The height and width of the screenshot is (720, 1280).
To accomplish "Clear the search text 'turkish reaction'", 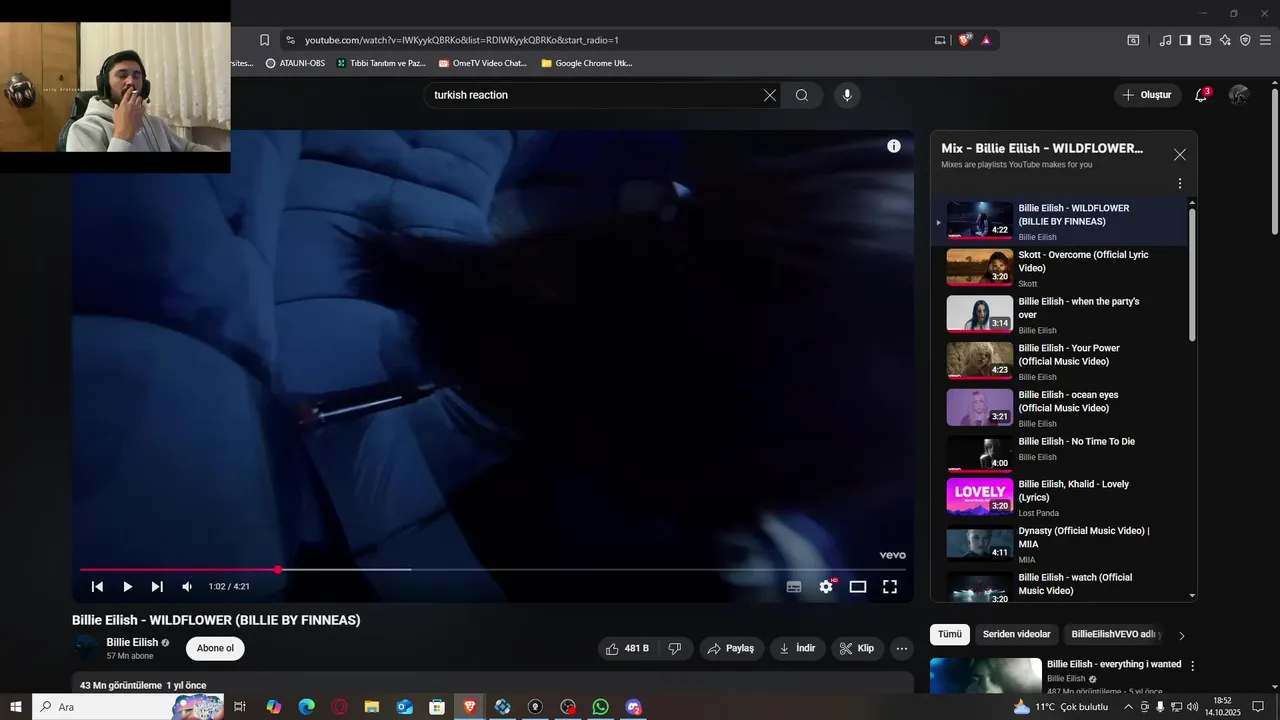I will click(x=770, y=95).
